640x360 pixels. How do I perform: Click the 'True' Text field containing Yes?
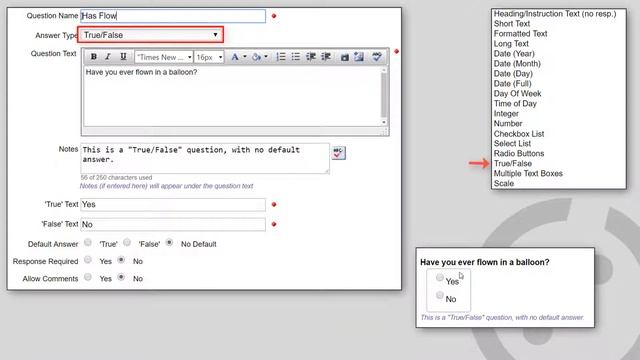tap(173, 204)
